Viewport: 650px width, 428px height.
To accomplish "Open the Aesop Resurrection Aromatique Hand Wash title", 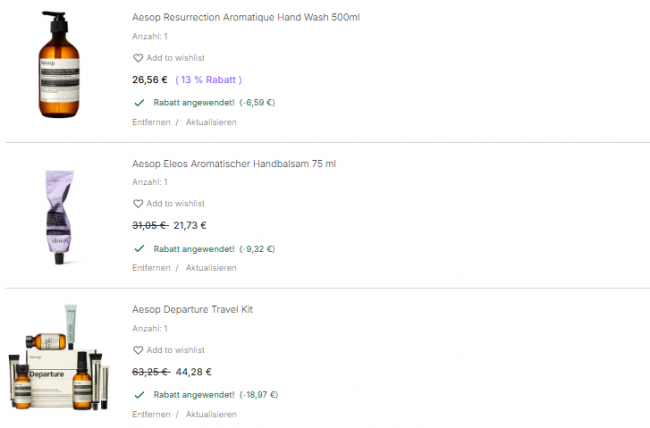I will (x=245, y=17).
